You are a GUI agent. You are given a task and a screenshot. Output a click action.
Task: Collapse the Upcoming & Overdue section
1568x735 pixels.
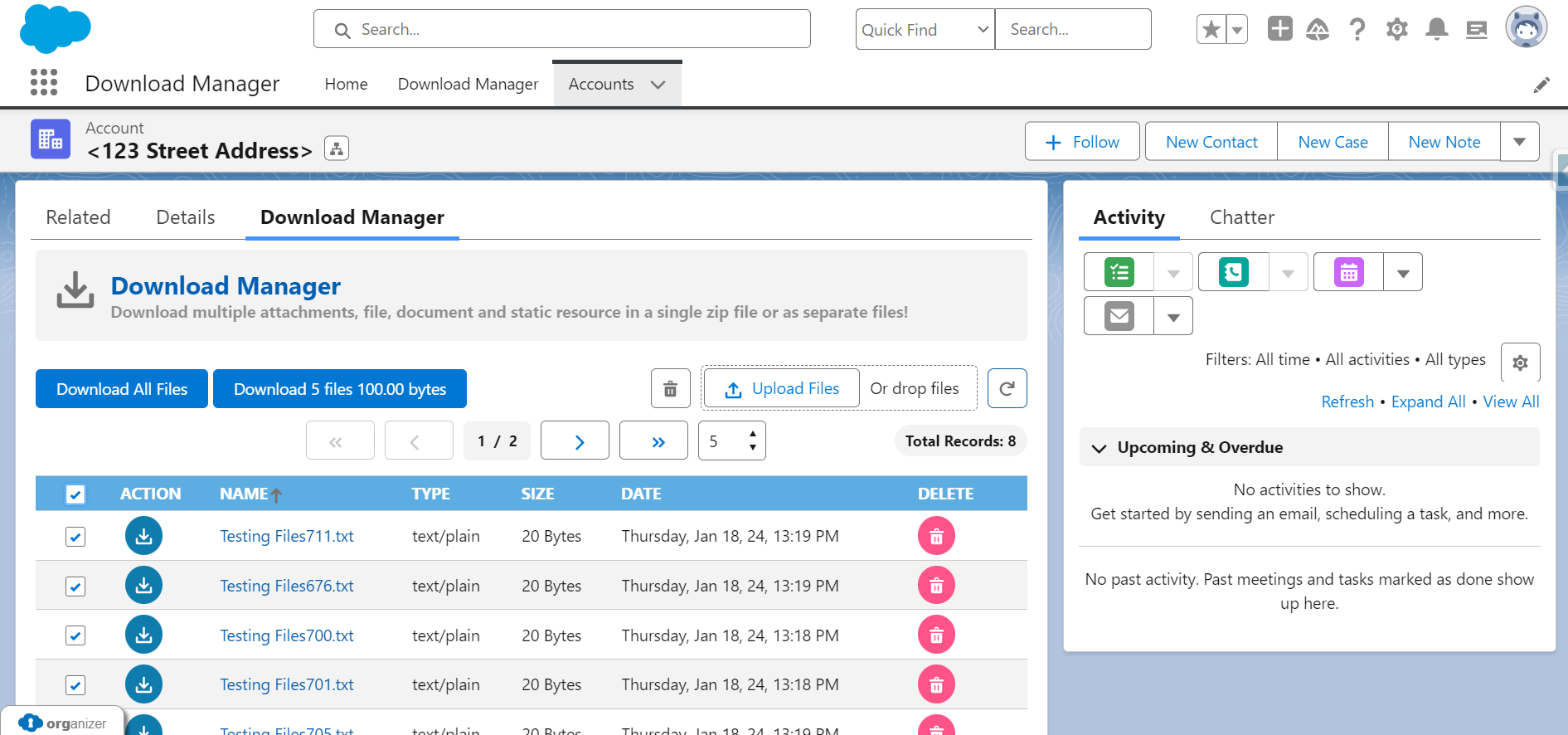pos(1100,448)
